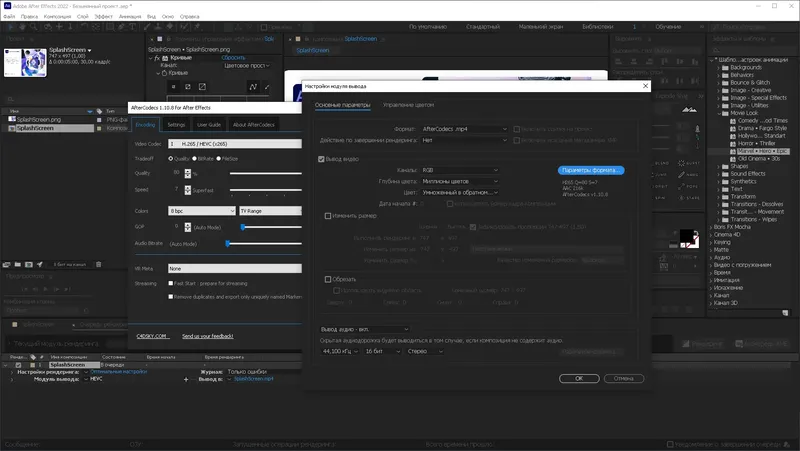The image size is (800, 451).
Task: Click the curve draw icon in Curves effect
Action: tap(253, 87)
